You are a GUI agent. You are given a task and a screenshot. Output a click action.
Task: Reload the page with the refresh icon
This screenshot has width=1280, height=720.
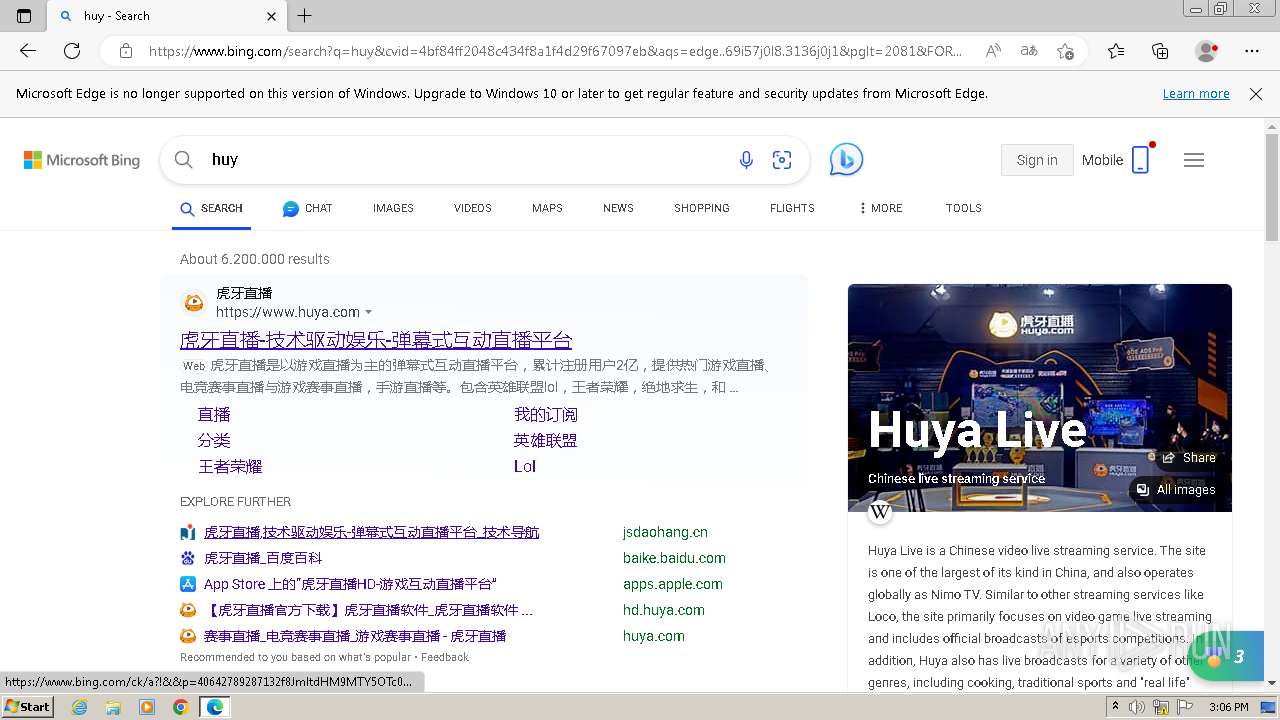point(72,51)
